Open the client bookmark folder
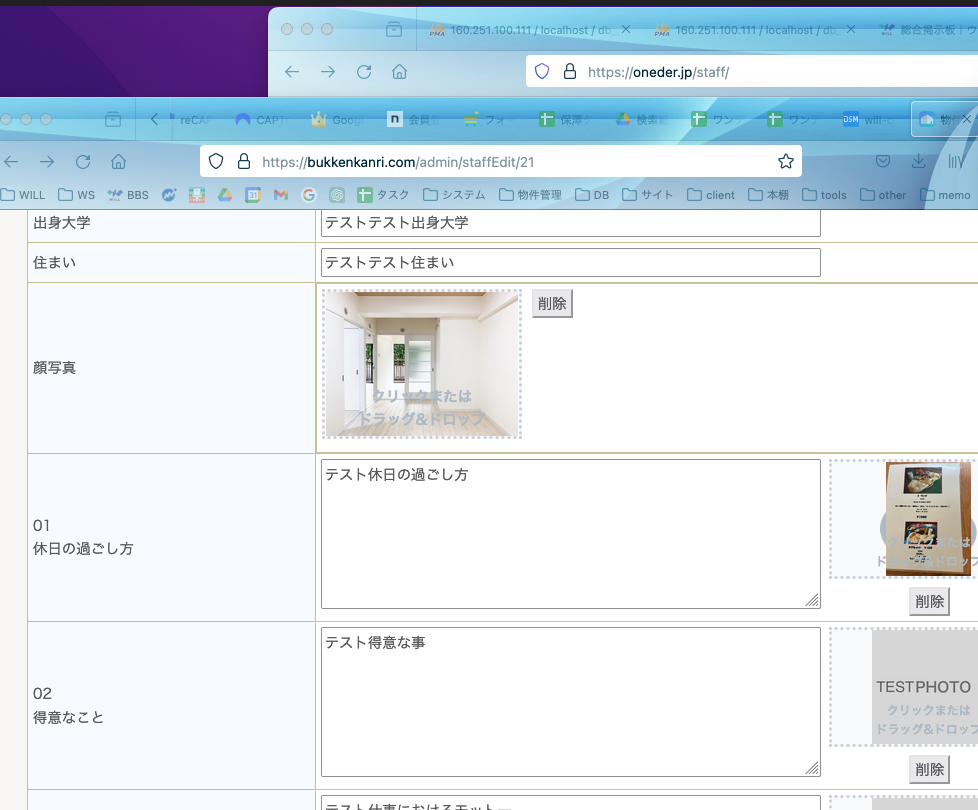 pos(710,195)
